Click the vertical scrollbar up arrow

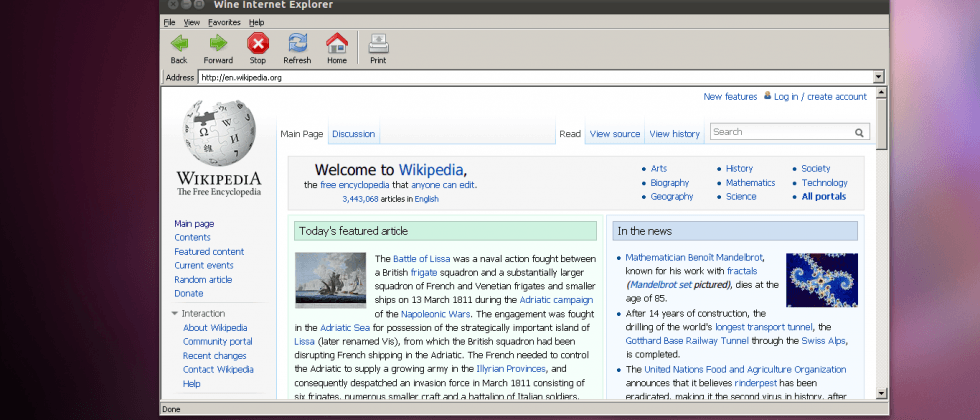[881, 93]
